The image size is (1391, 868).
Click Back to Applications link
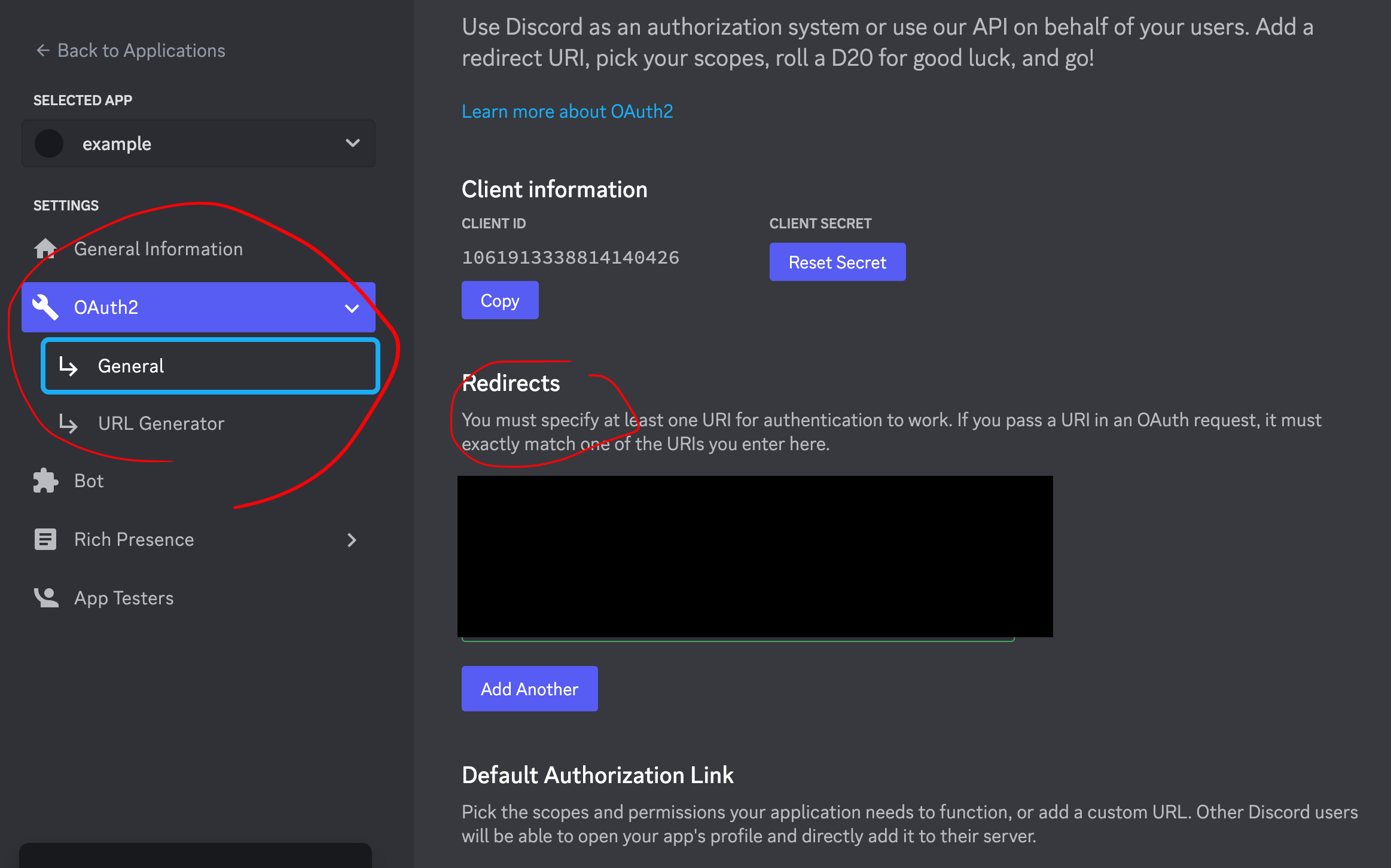pos(141,51)
